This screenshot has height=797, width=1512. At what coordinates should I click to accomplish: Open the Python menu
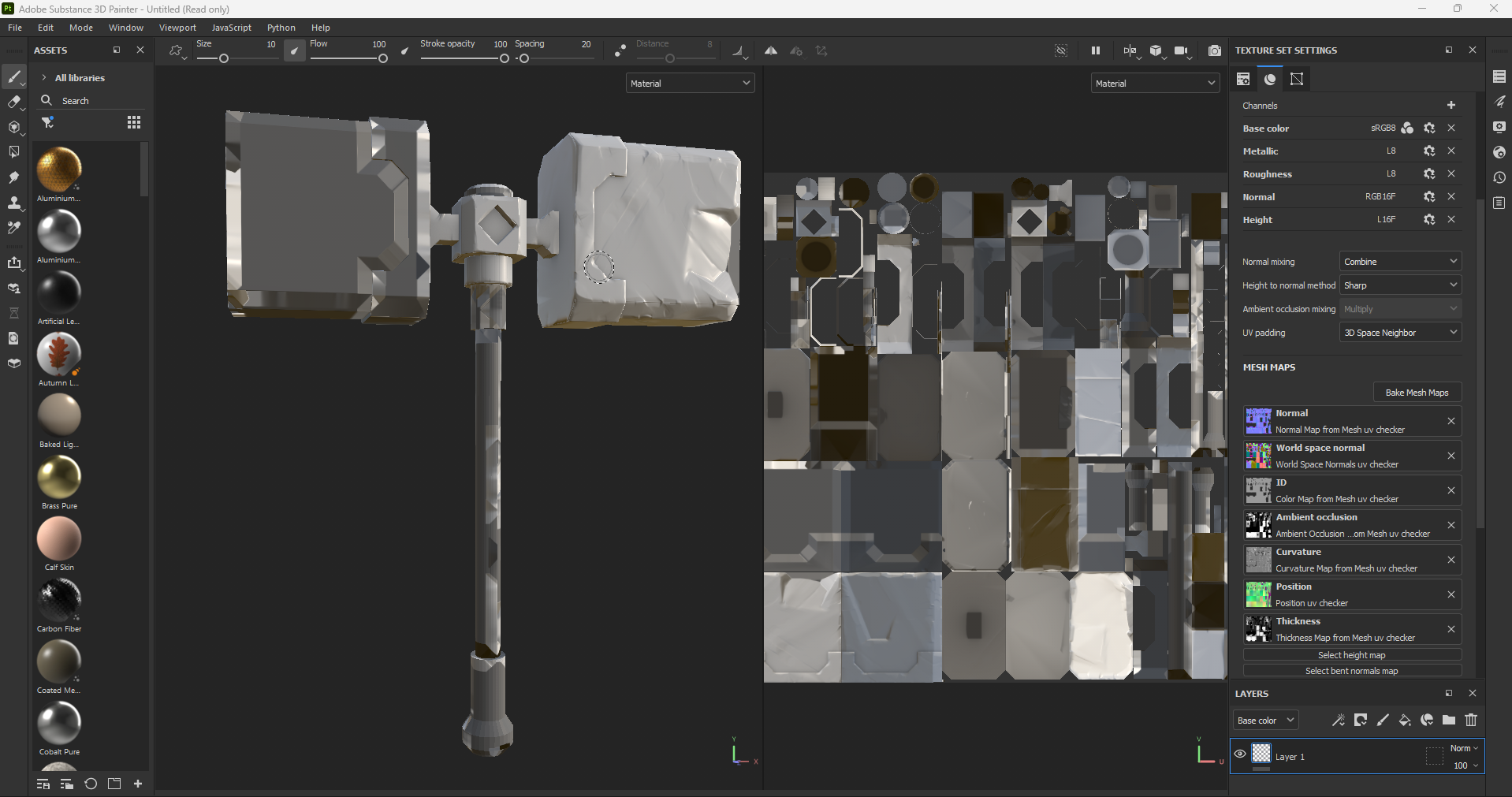pyautogui.click(x=281, y=27)
